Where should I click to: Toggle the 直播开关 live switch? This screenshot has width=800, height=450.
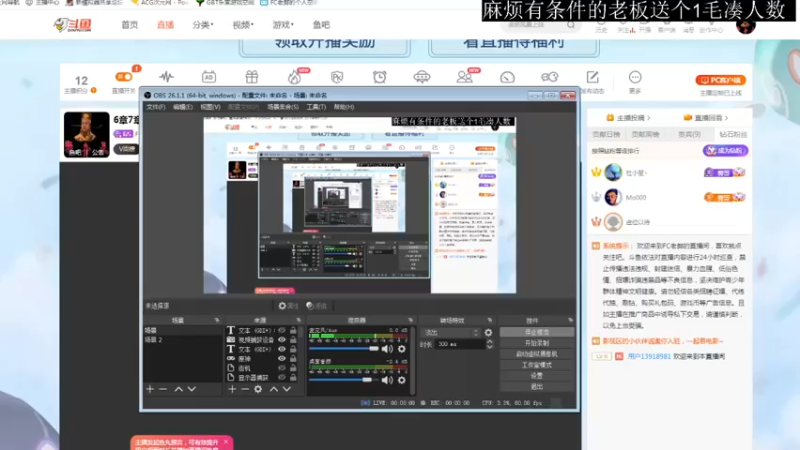tap(124, 77)
